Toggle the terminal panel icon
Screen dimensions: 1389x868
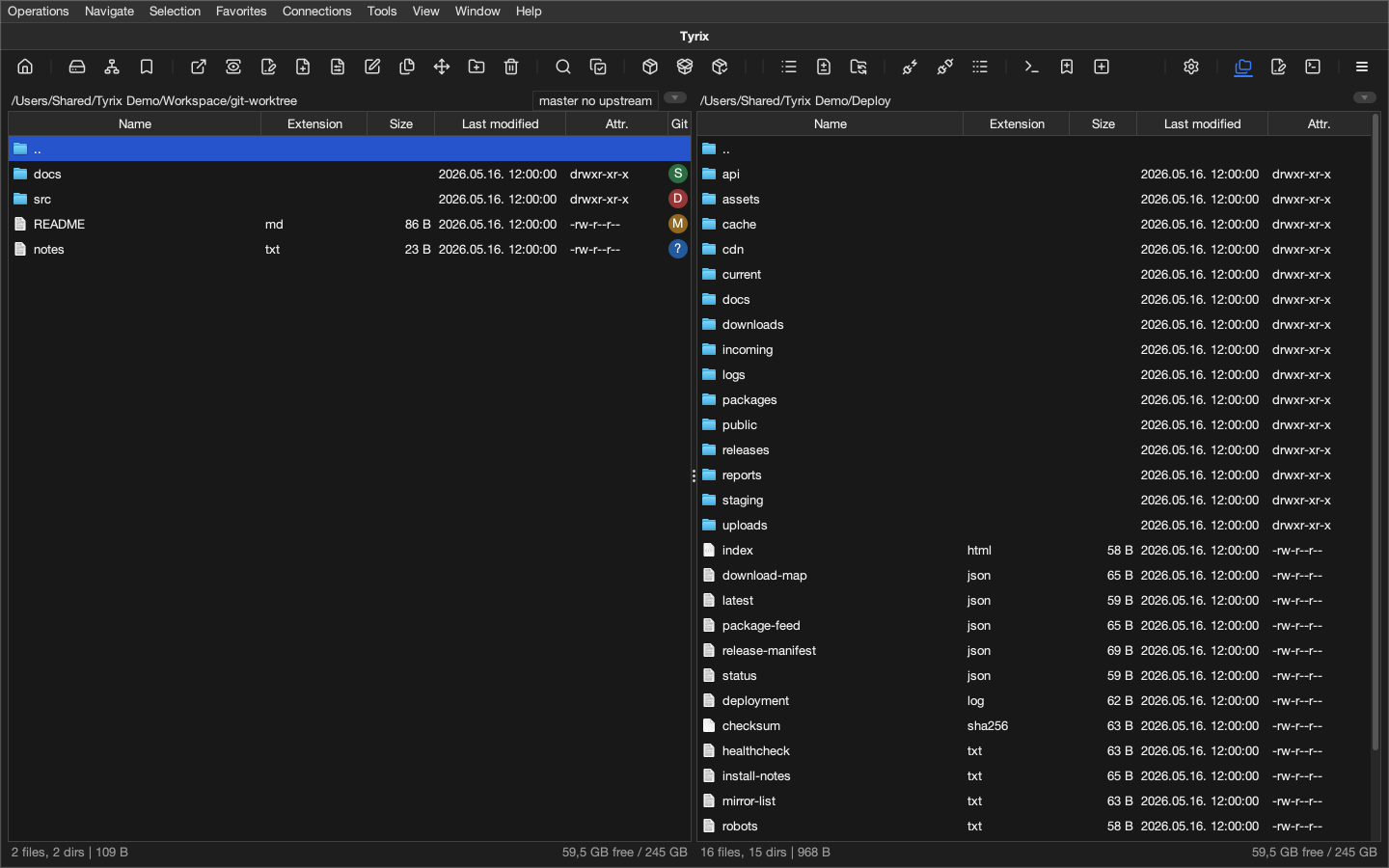[1313, 67]
